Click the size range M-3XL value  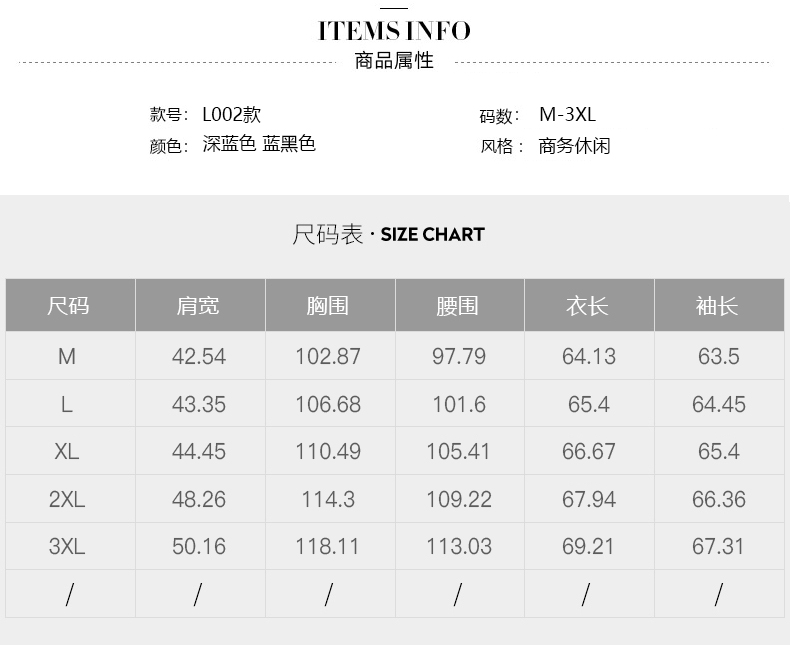click(567, 115)
